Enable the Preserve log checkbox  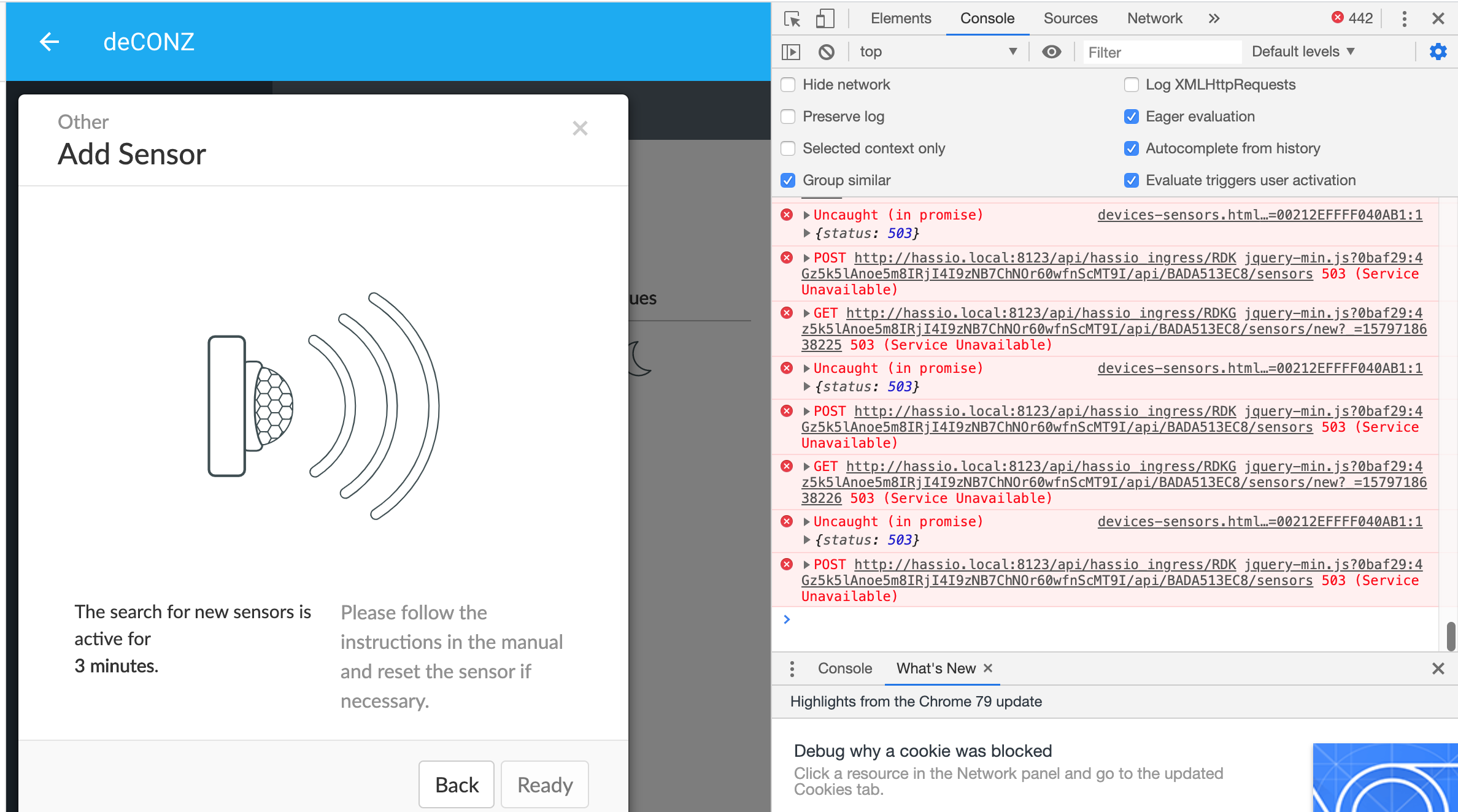[788, 116]
